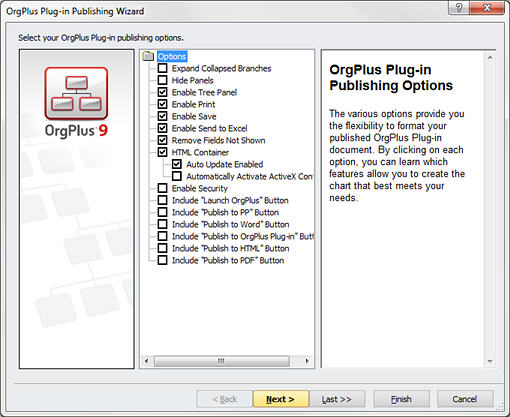
Task: Uncheck the Enable Print checkbox
Action: [x=162, y=104]
